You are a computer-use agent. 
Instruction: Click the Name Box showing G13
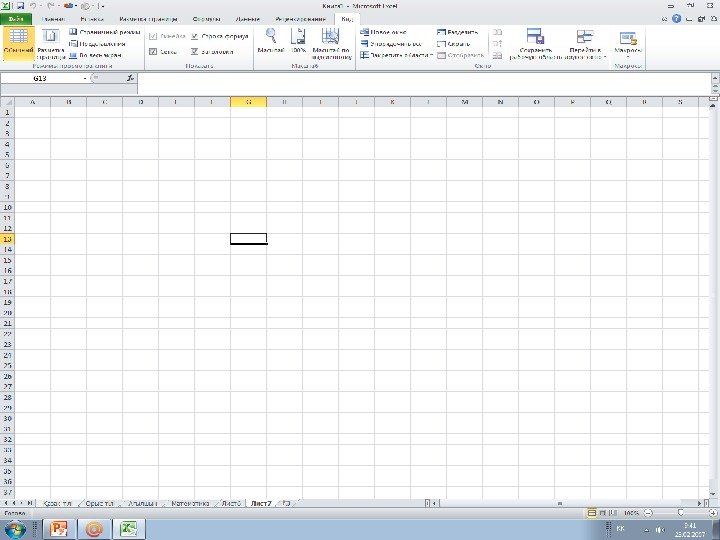pos(40,79)
